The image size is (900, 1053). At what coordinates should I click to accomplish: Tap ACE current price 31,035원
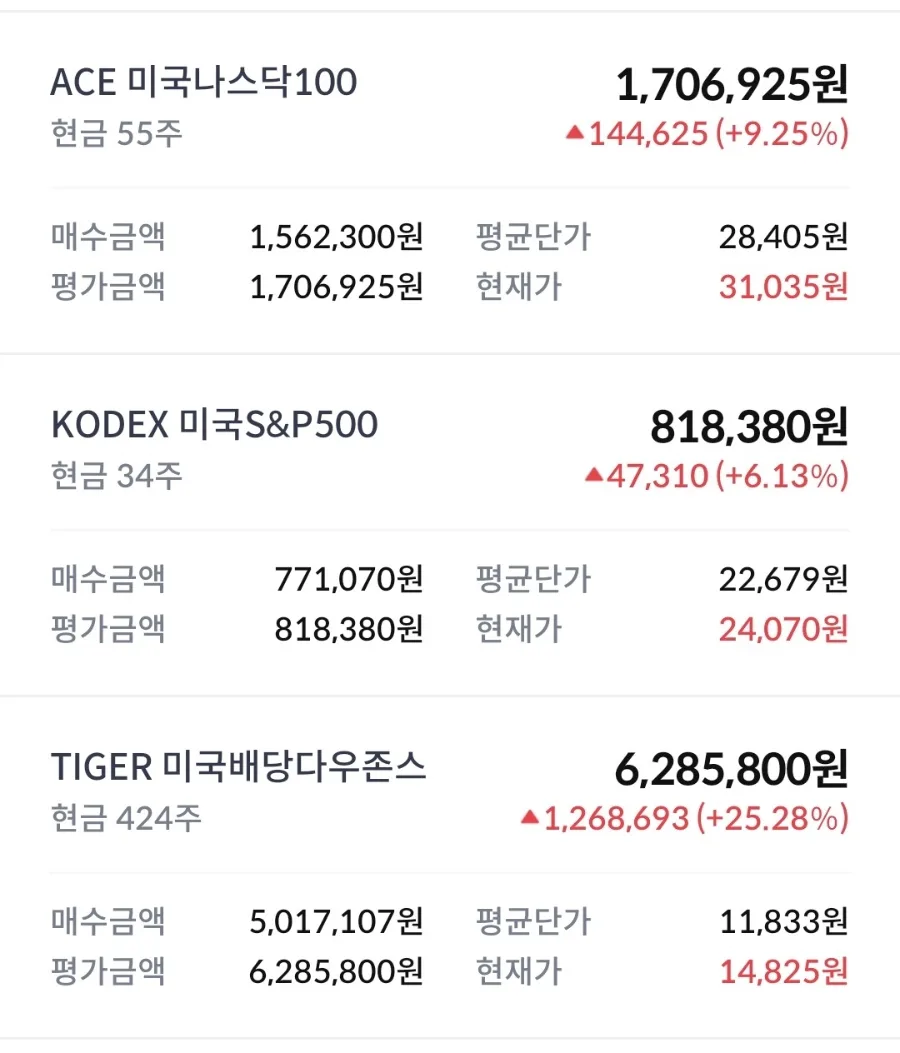[x=784, y=287]
